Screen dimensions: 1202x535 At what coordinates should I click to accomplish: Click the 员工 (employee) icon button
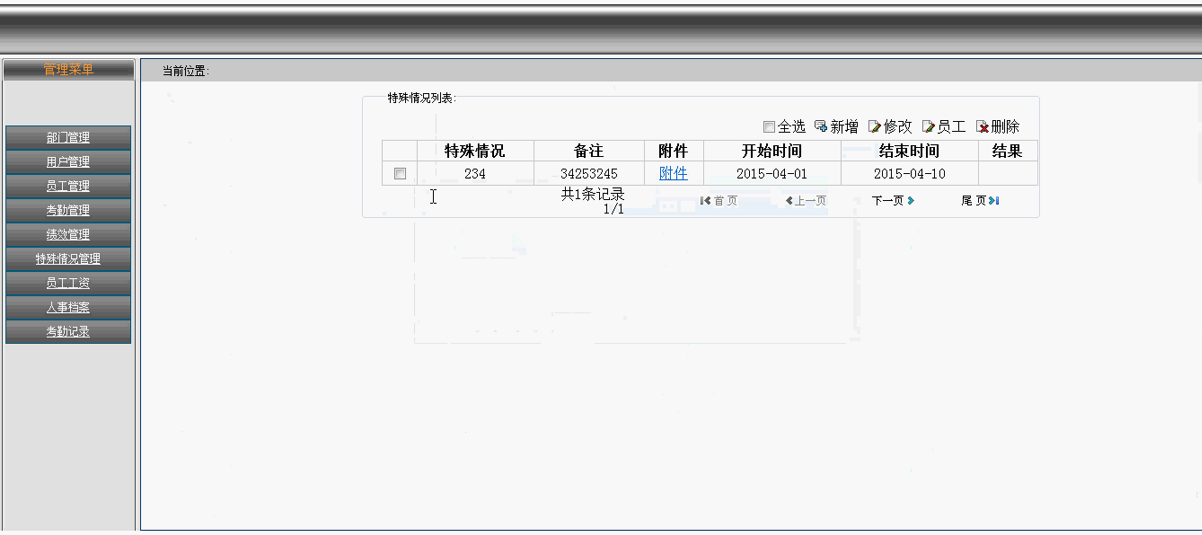[944, 127]
